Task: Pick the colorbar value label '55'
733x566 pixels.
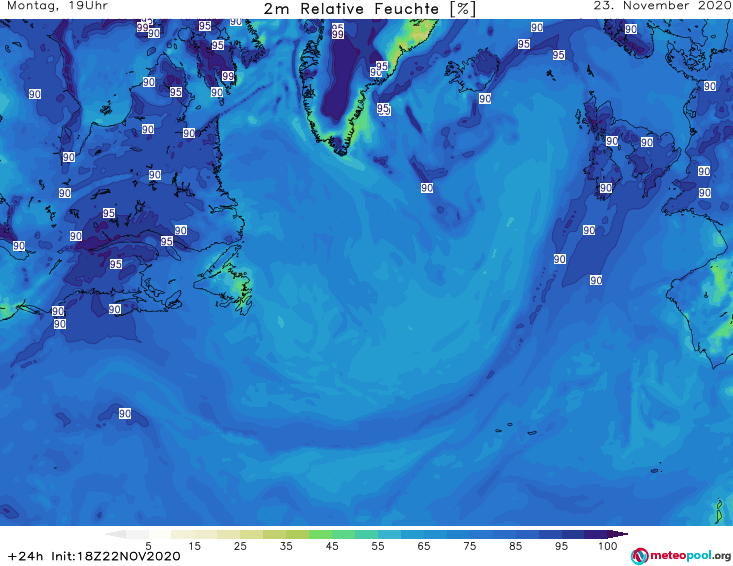Action: pyautogui.click(x=378, y=546)
